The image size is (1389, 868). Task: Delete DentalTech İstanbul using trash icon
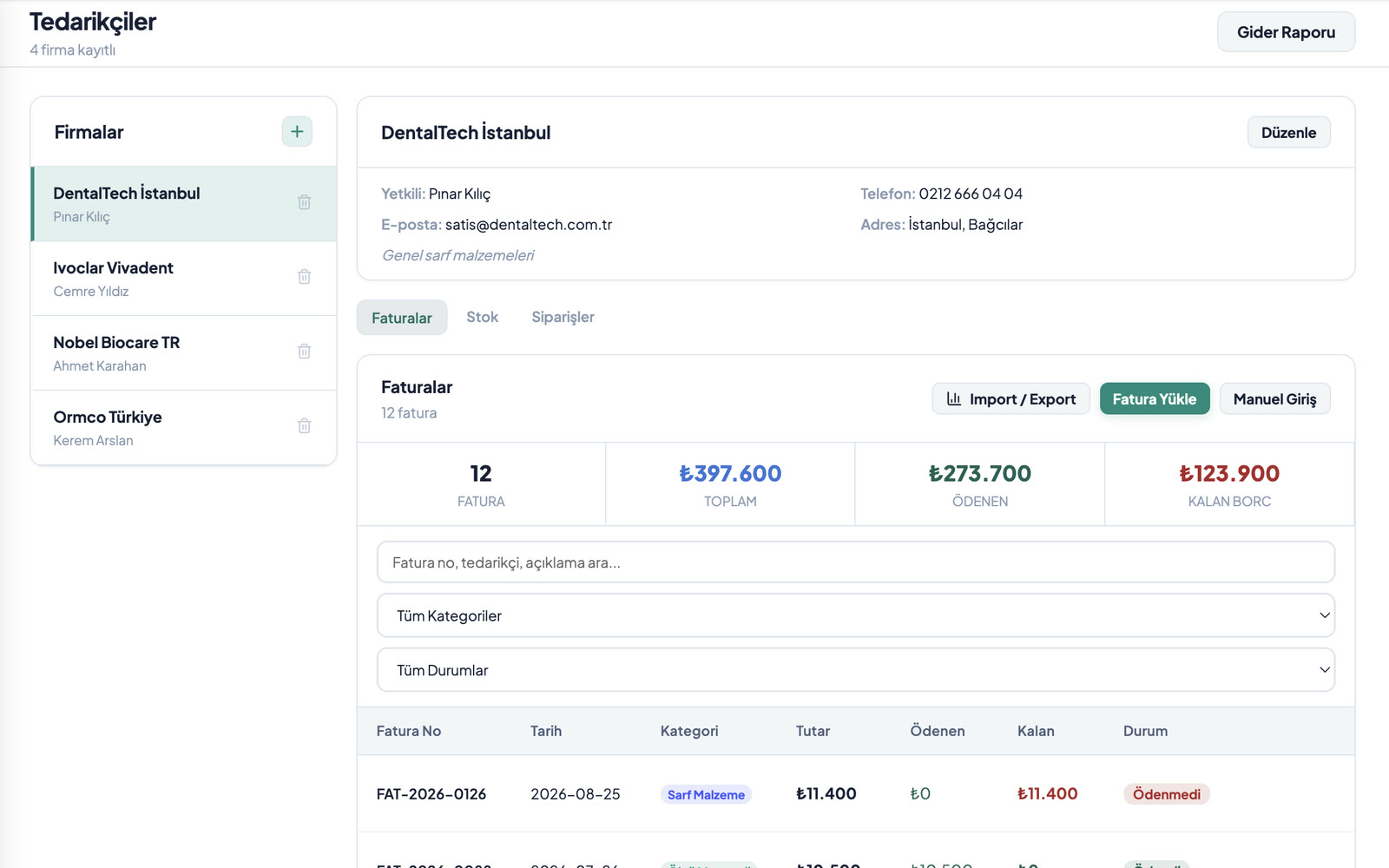[304, 202]
